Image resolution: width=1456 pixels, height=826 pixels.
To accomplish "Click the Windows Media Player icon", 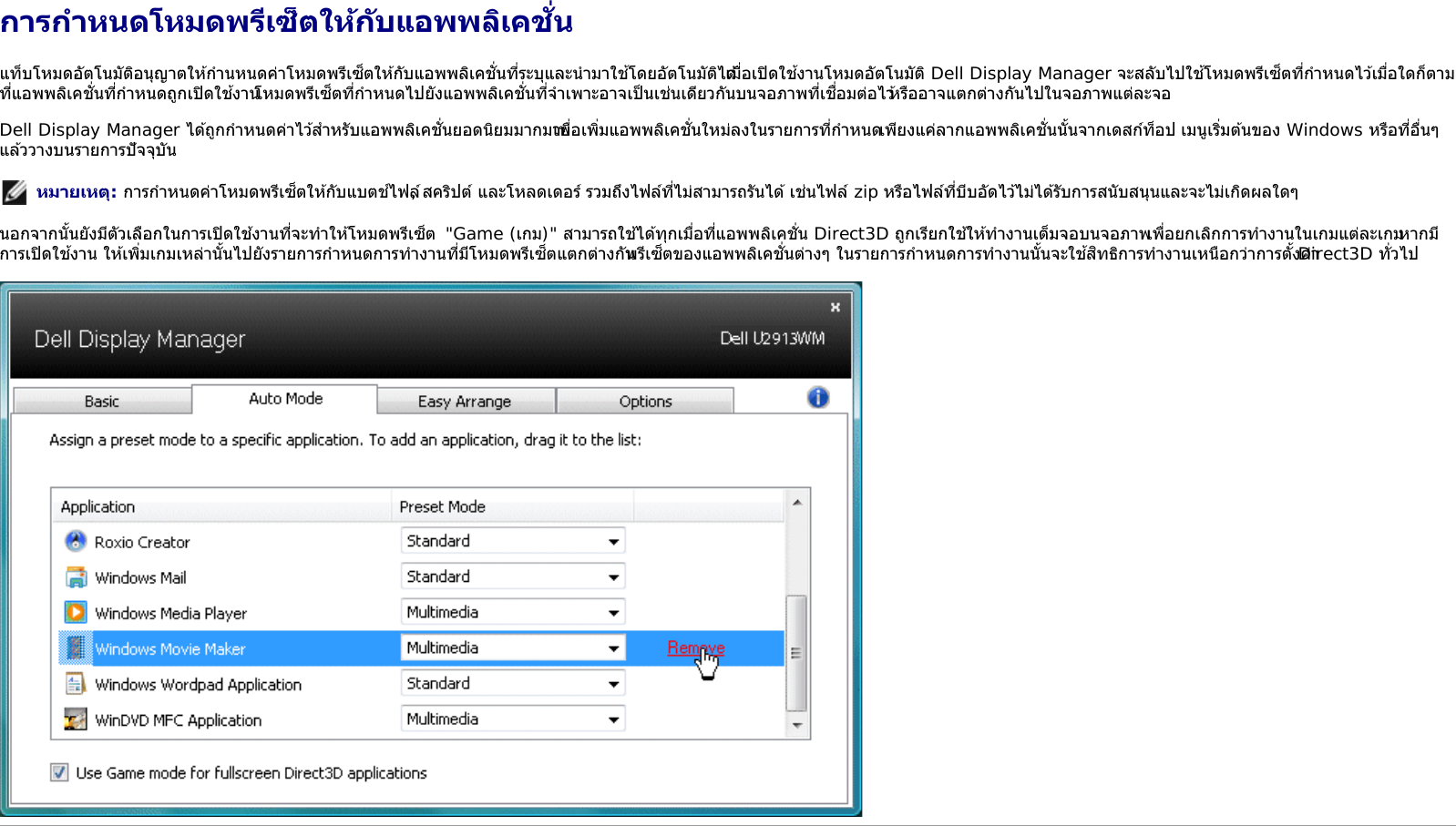I will [76, 613].
